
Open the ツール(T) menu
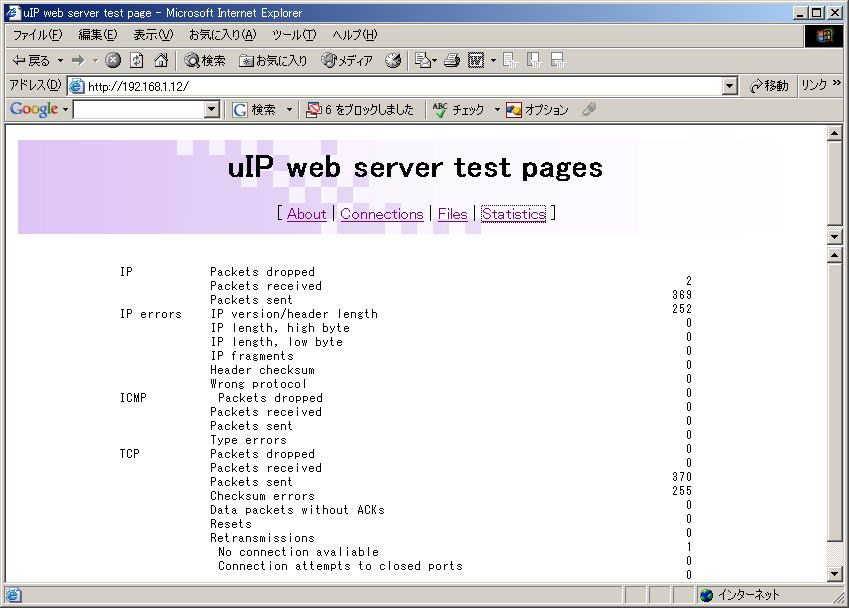[294, 35]
